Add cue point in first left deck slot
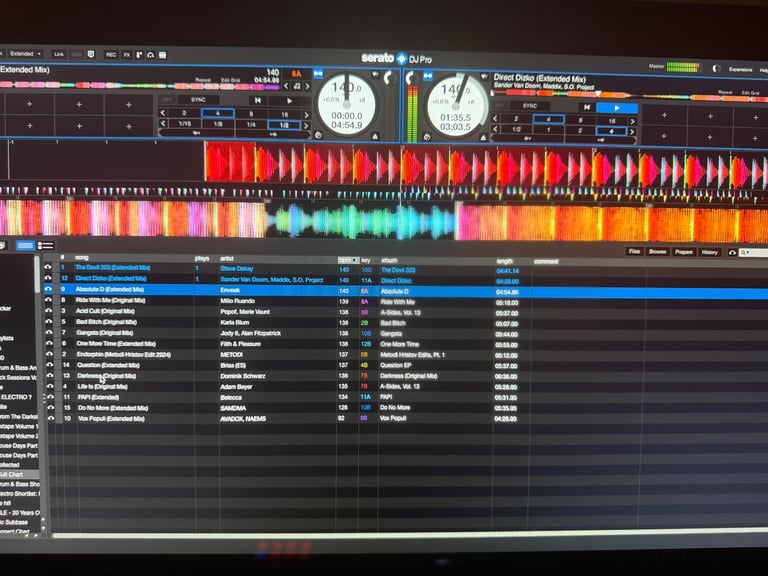Screen dimensions: 768x576 [x=29, y=104]
